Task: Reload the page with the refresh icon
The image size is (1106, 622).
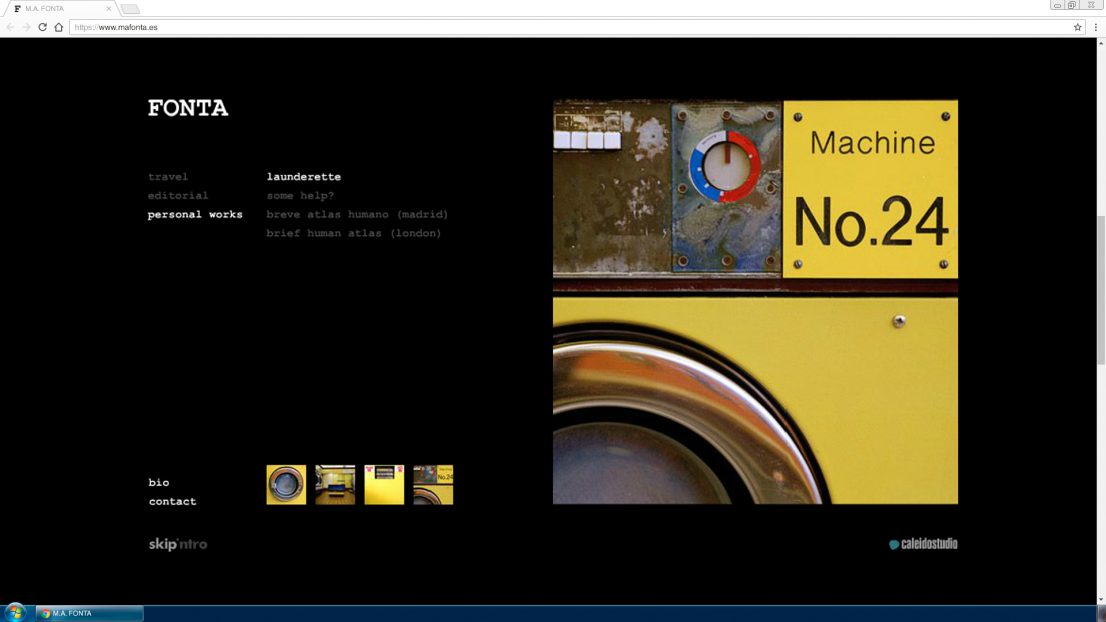Action: [x=42, y=27]
